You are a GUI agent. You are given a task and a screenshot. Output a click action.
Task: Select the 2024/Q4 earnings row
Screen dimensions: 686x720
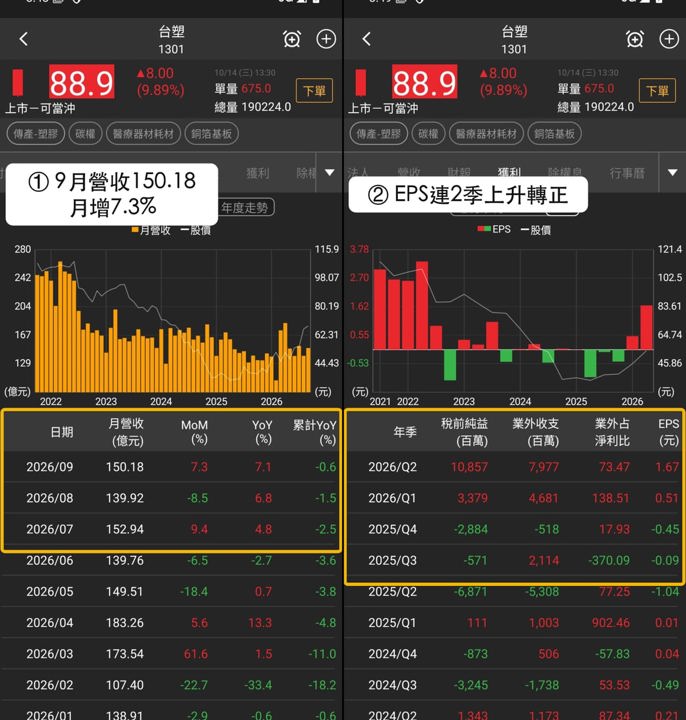(x=513, y=654)
